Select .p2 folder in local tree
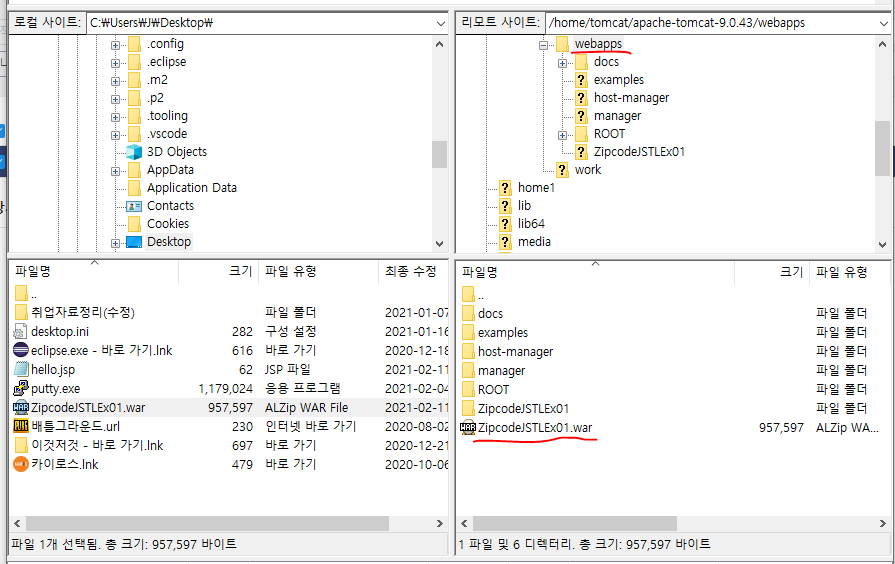Screen dimensions: 895x564 [x=155, y=98]
